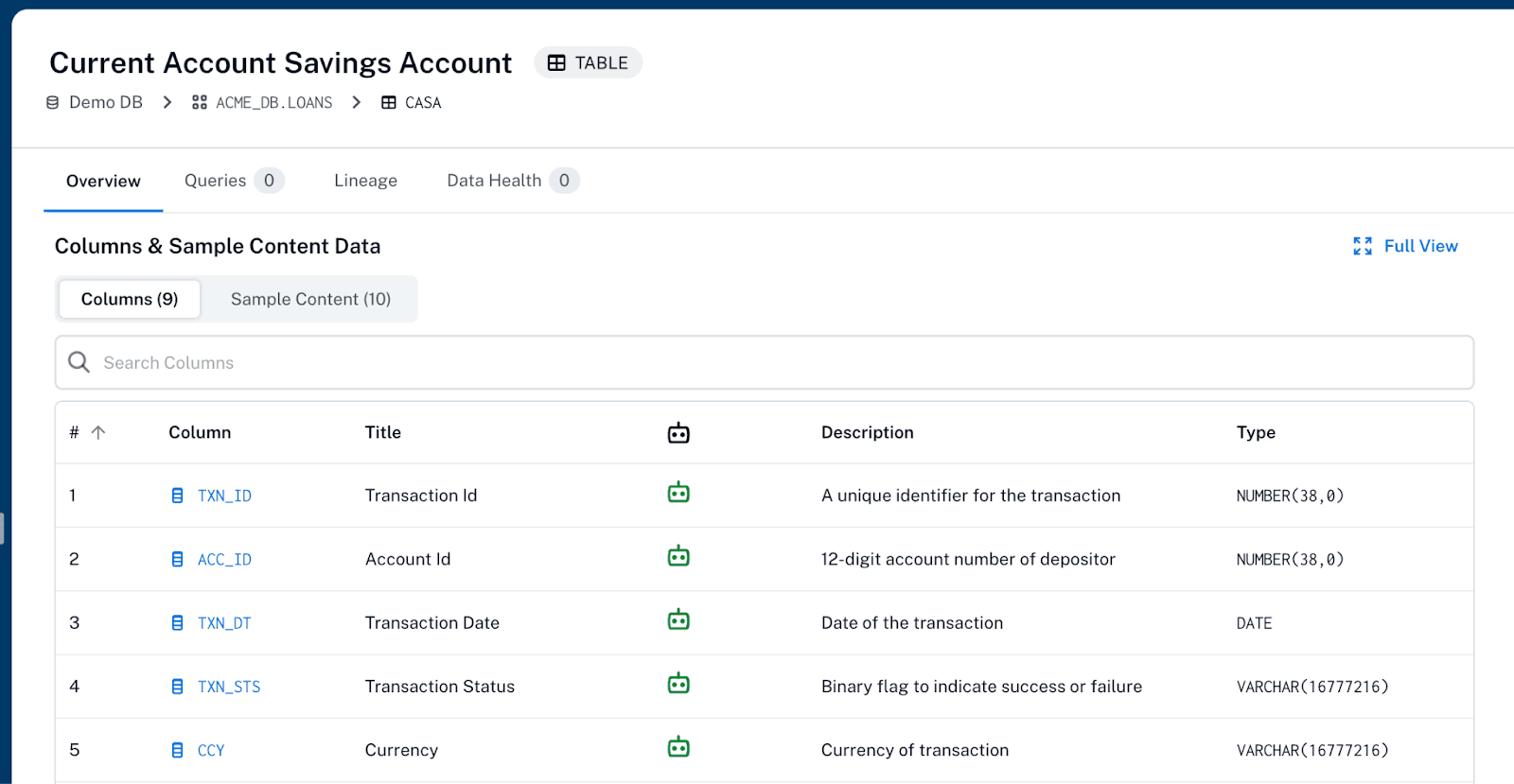Click the table icon beside CASA

click(x=389, y=102)
